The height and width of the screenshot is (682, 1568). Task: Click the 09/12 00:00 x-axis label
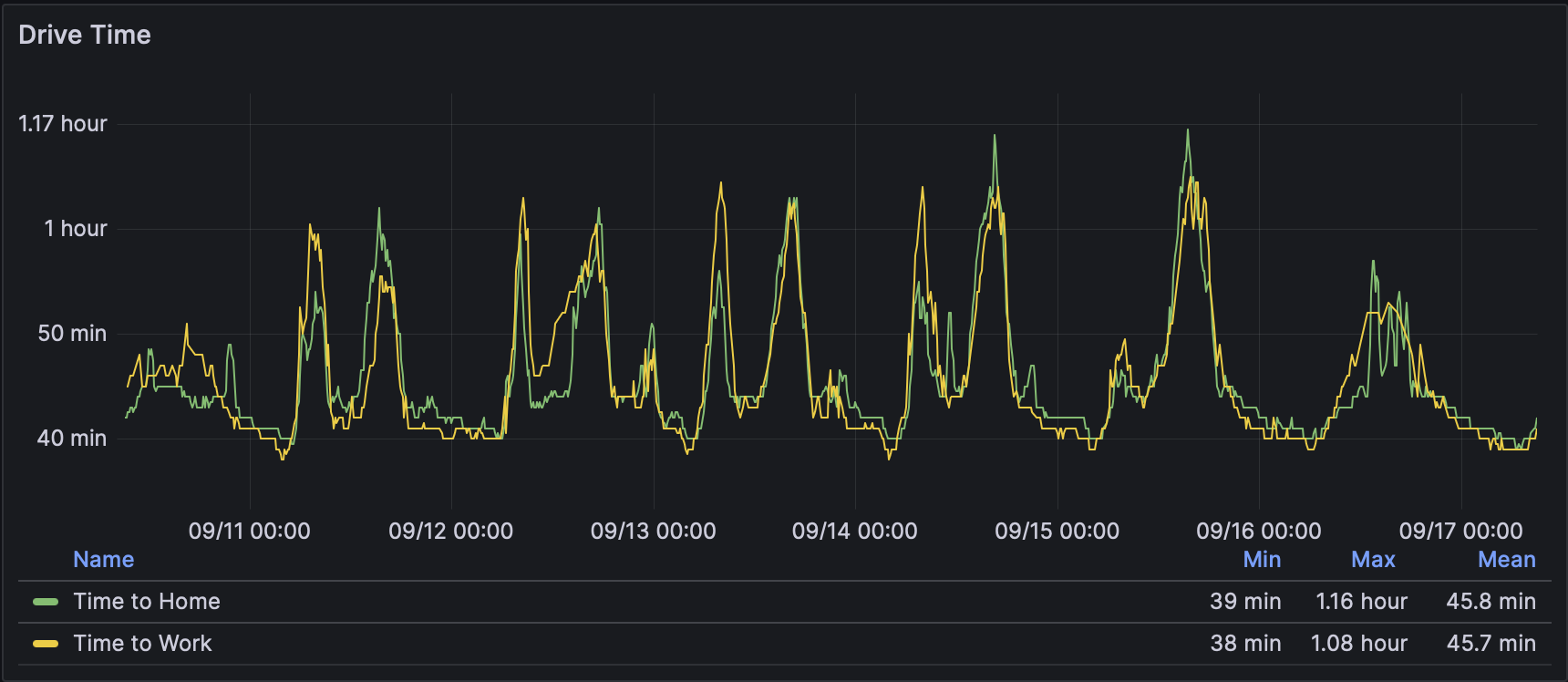point(451,532)
